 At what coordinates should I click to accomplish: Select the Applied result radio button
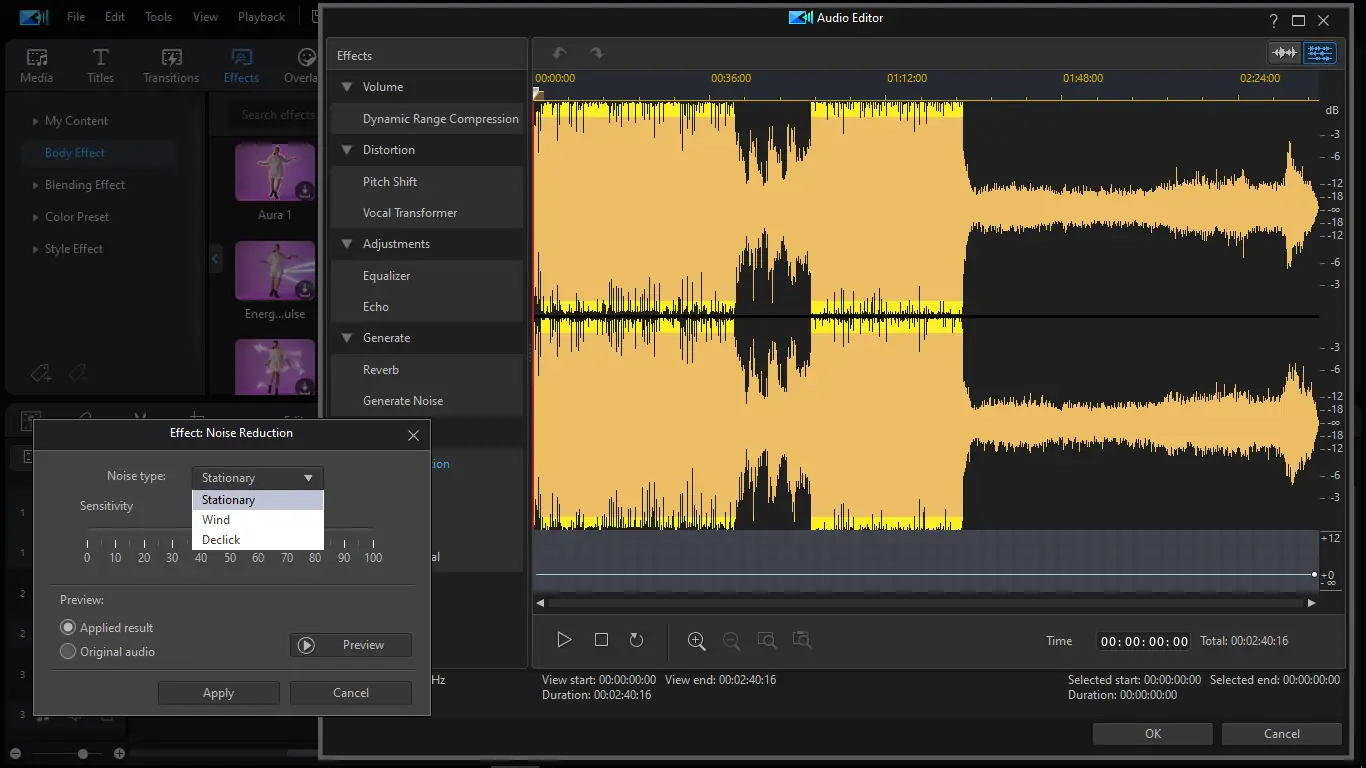pyautogui.click(x=68, y=628)
